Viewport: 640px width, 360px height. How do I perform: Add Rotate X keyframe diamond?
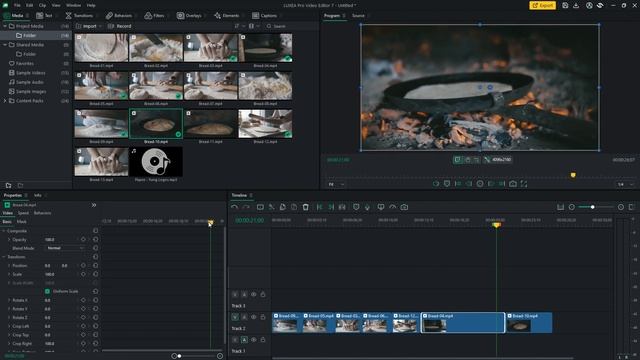coord(83,300)
